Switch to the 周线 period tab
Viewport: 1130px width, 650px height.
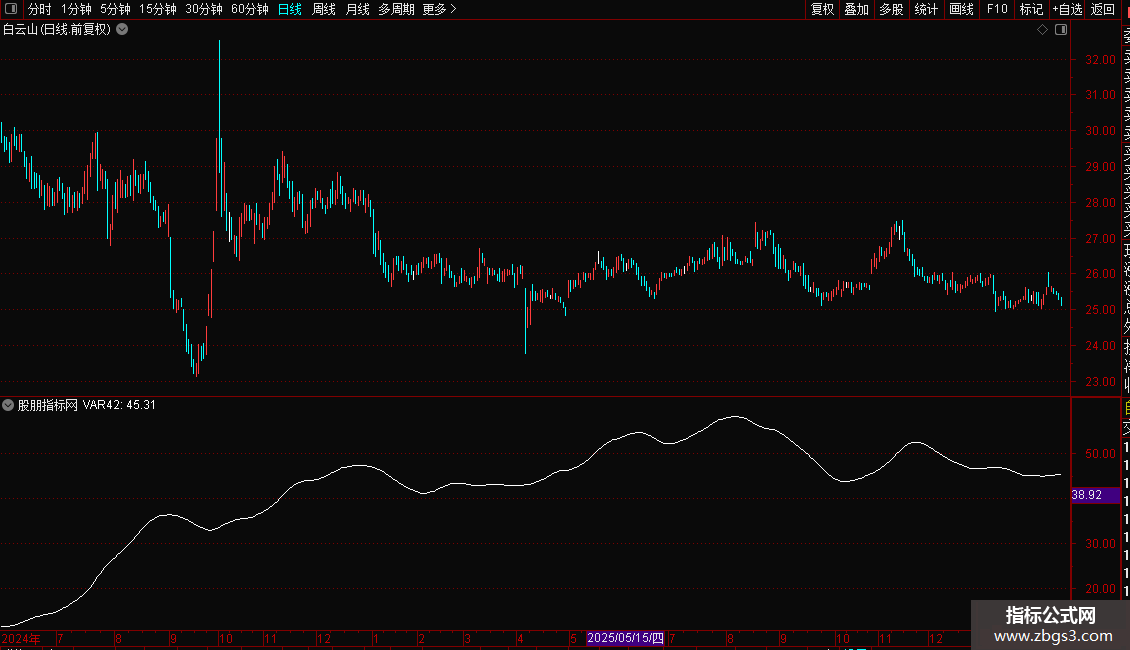324,9
